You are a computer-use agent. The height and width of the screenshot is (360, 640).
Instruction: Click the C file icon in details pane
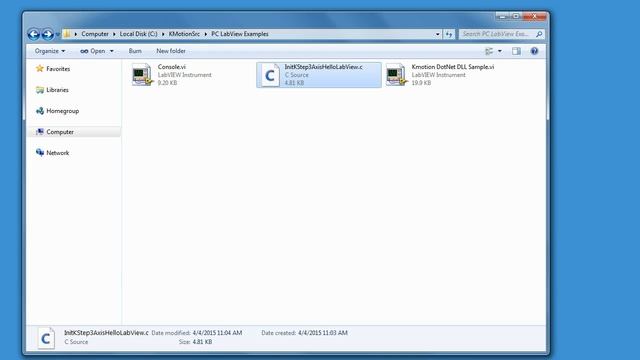[x=46, y=338]
